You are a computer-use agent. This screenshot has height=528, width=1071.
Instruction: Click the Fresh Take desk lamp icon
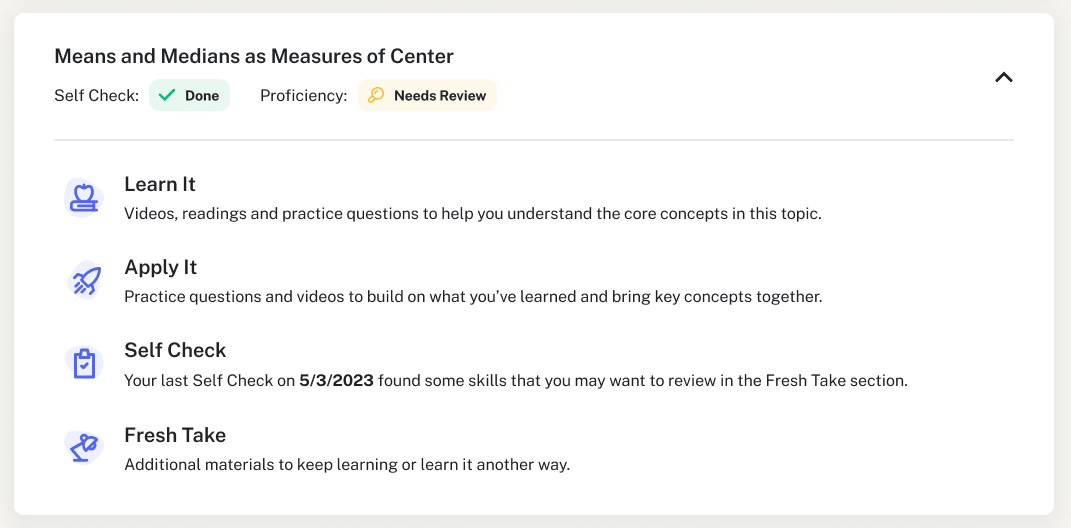coord(83,448)
